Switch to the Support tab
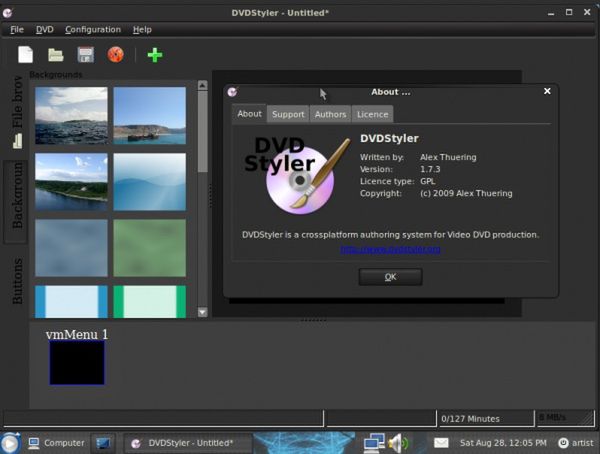Viewport: 600px width, 454px height. 288,114
